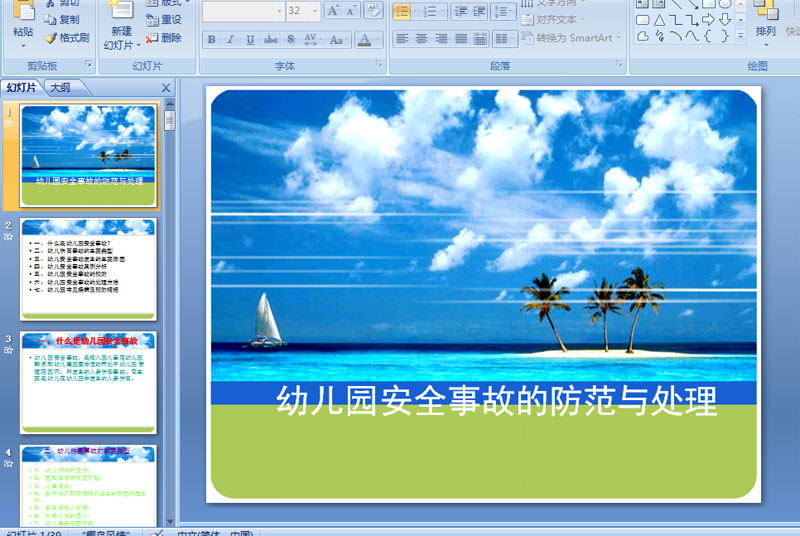800x536 pixels.
Task: Click the font color A swatch button
Action: tap(362, 40)
